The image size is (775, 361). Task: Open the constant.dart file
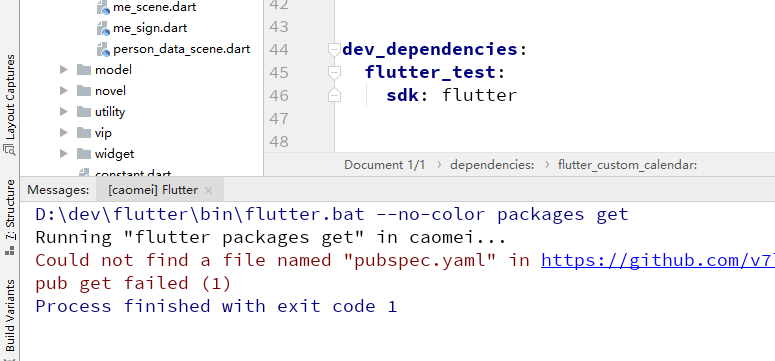click(133, 174)
